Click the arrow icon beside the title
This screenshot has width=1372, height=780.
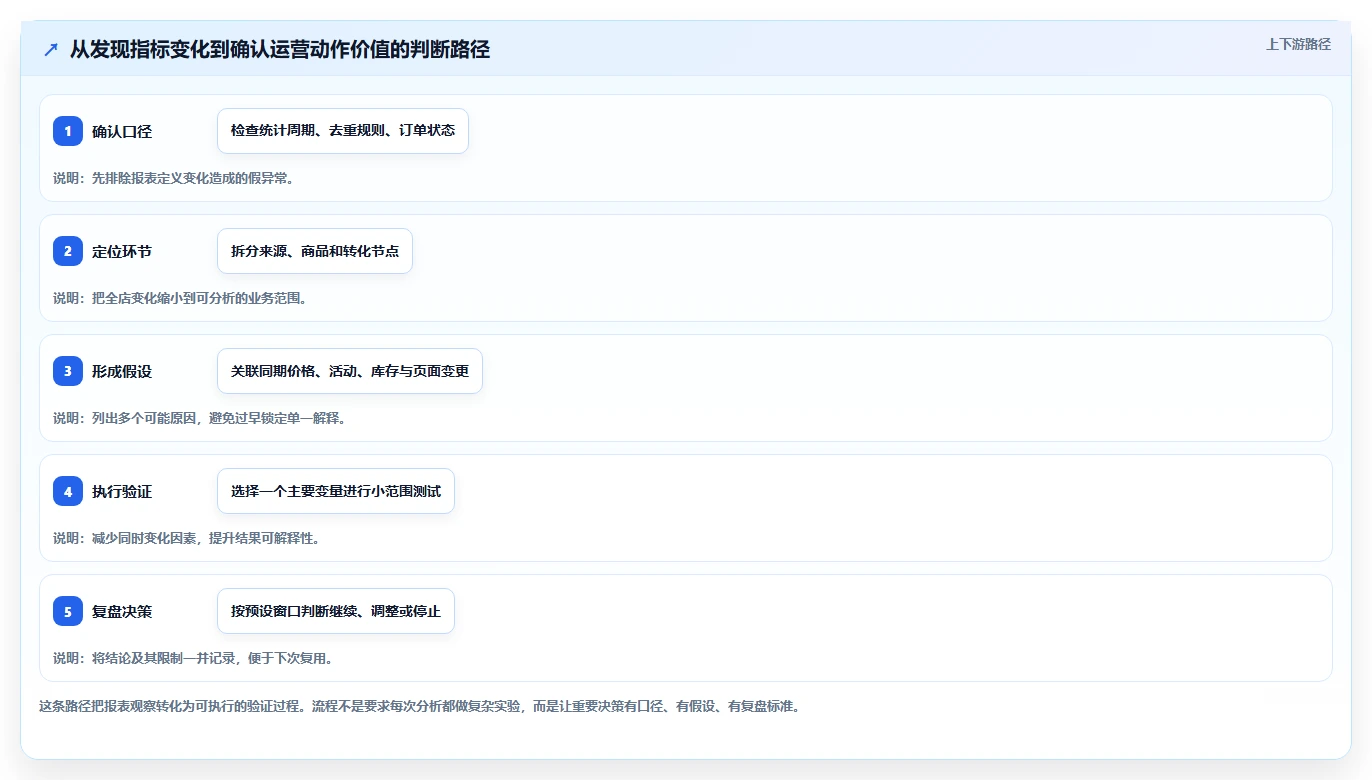pyautogui.click(x=51, y=49)
